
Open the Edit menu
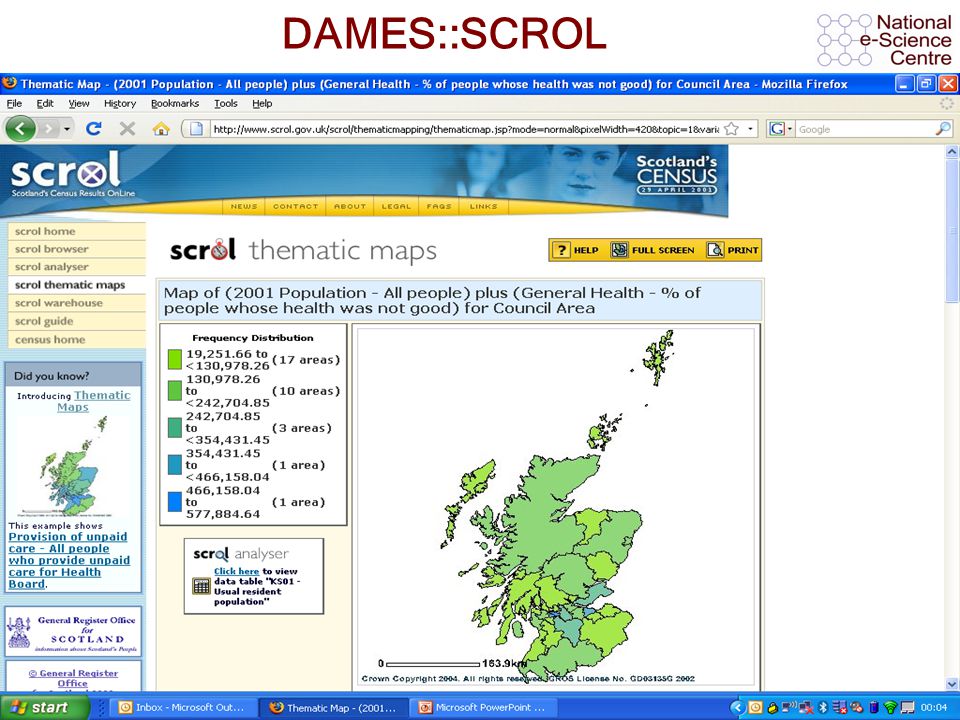[x=45, y=103]
